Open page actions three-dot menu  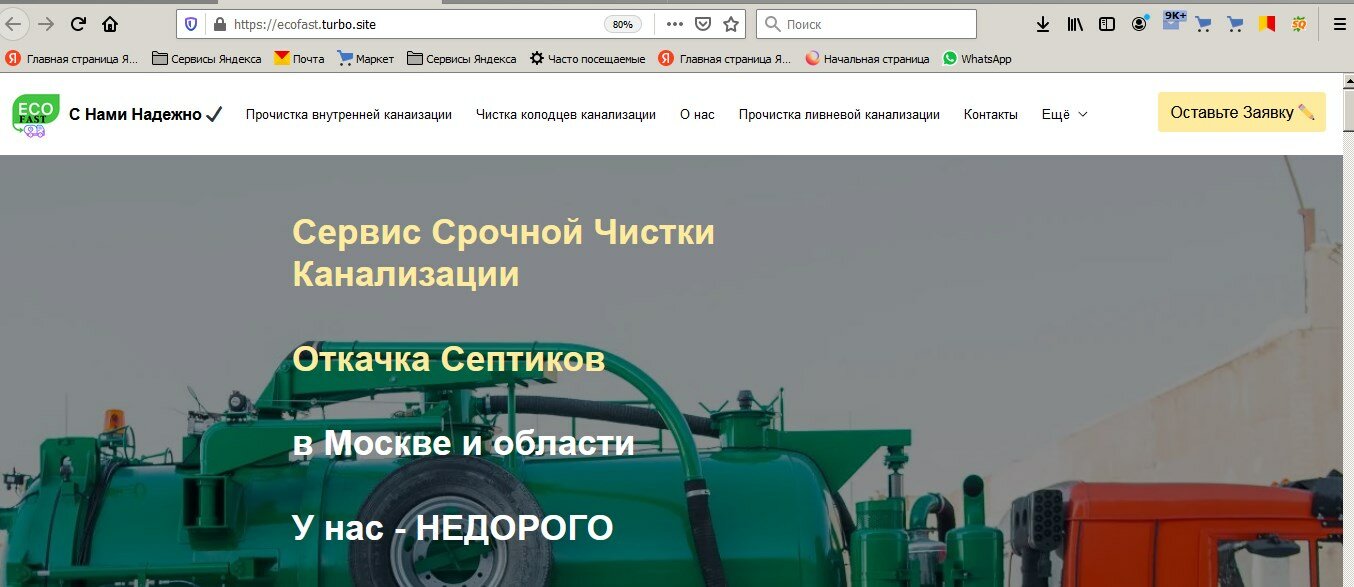[x=675, y=24]
